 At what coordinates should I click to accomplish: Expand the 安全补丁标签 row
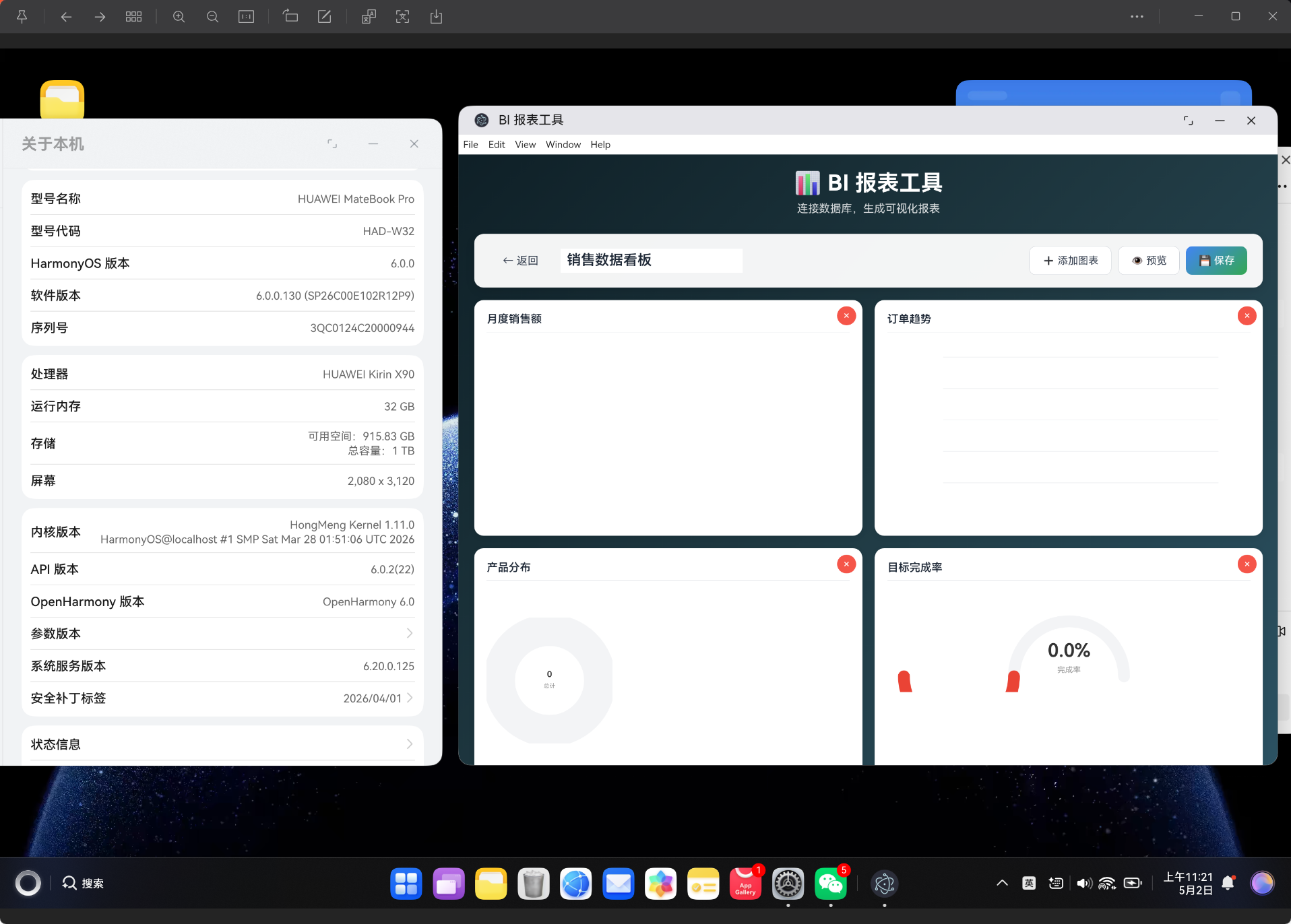(222, 698)
